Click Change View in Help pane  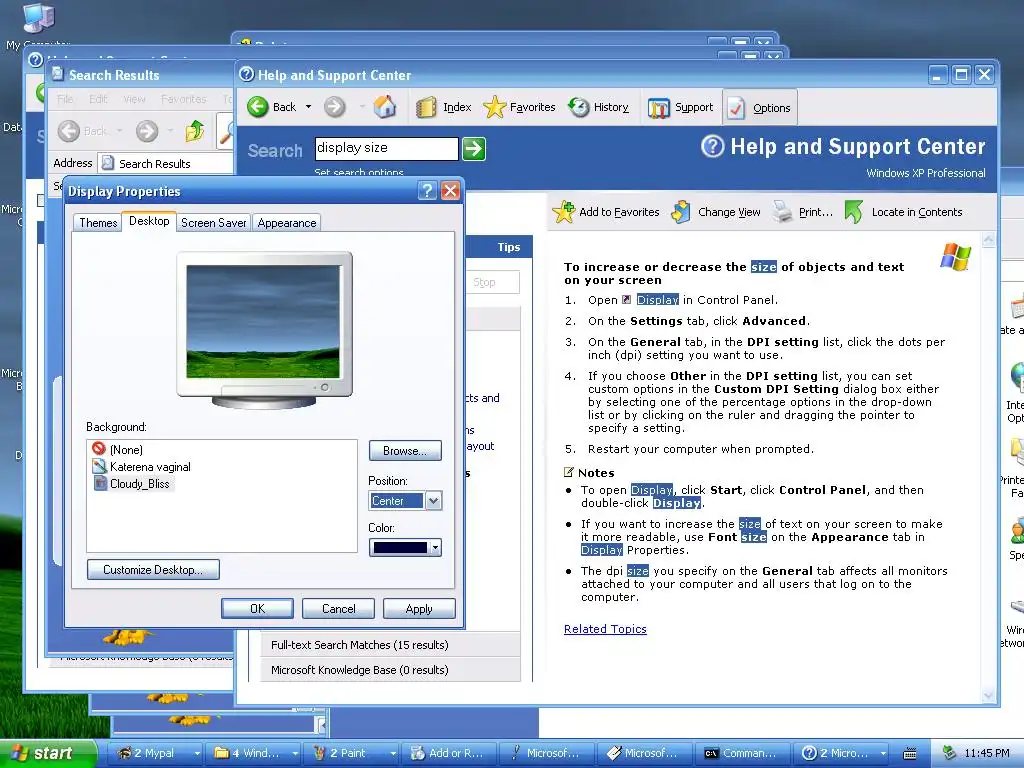coord(716,212)
